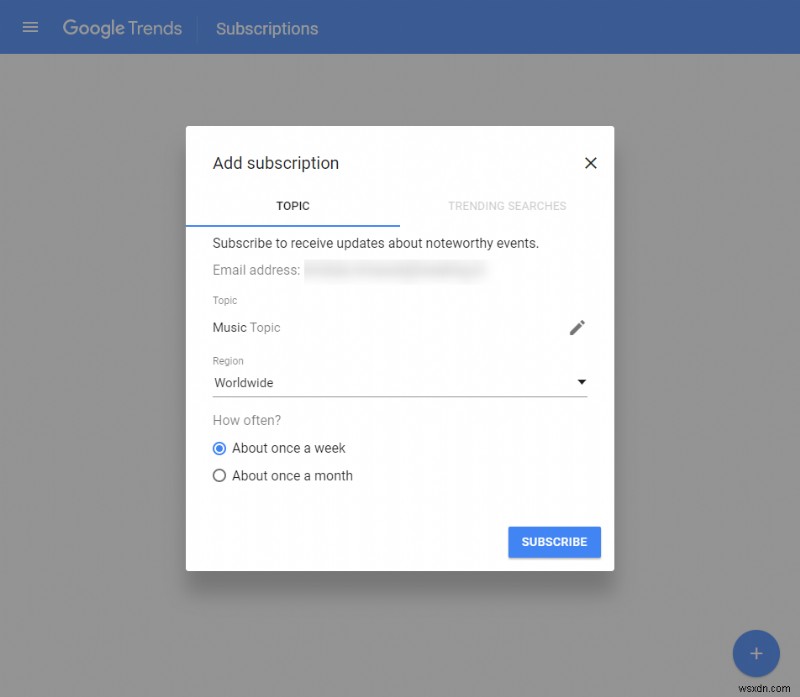Click the Subscribe button
This screenshot has height=697, width=800.
point(554,542)
